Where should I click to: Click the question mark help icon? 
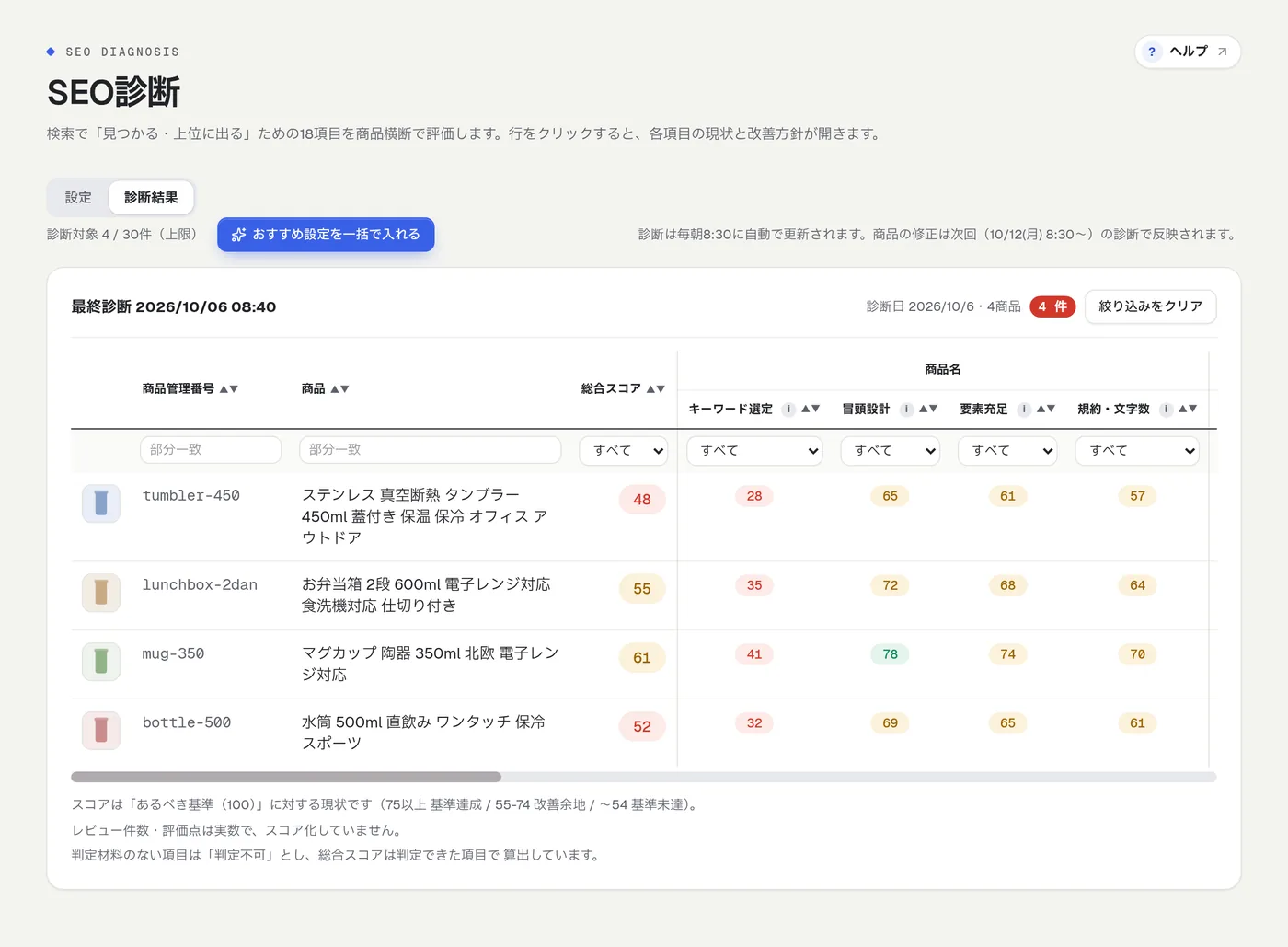(1152, 52)
